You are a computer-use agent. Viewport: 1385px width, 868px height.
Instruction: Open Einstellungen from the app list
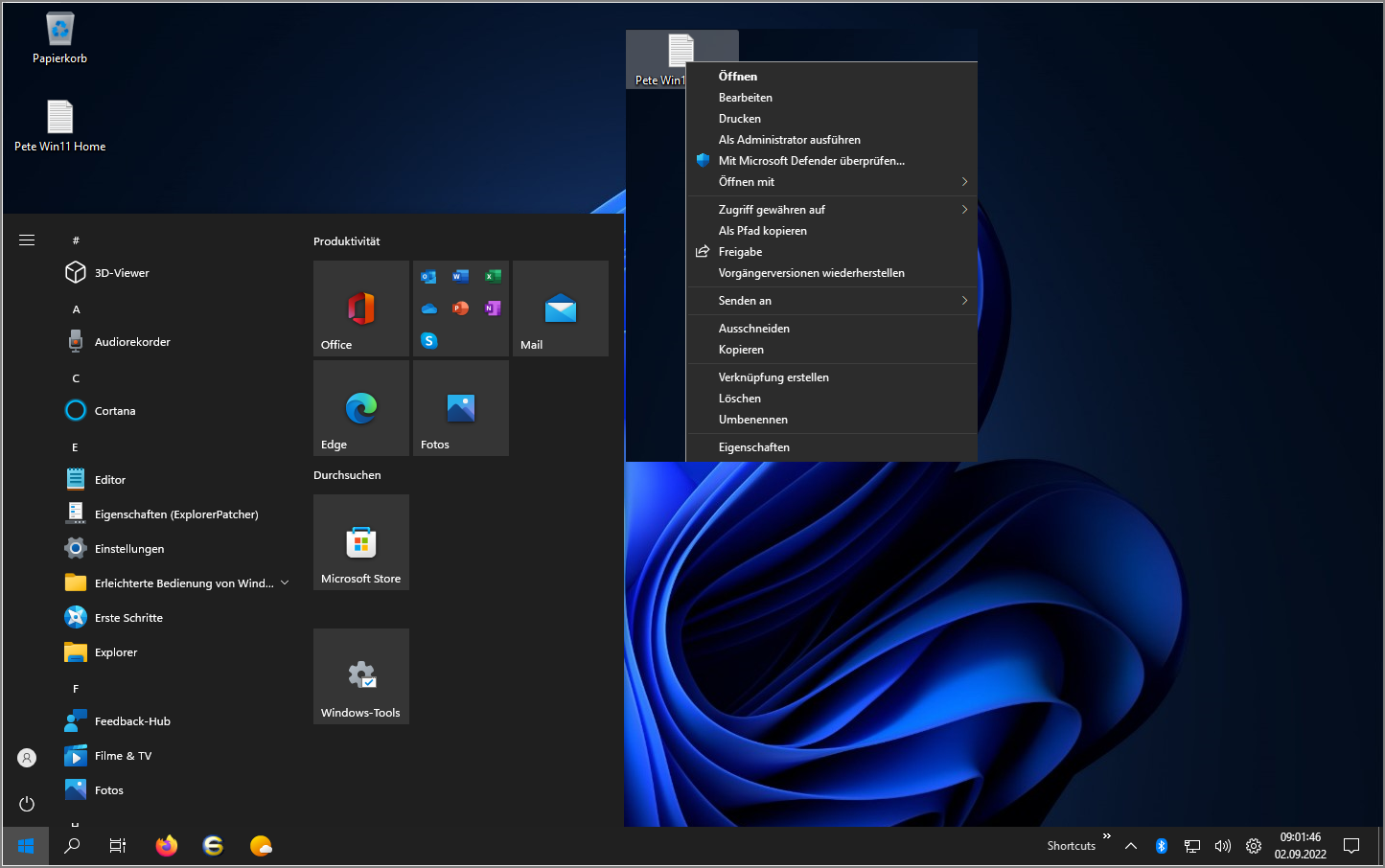[177, 549]
